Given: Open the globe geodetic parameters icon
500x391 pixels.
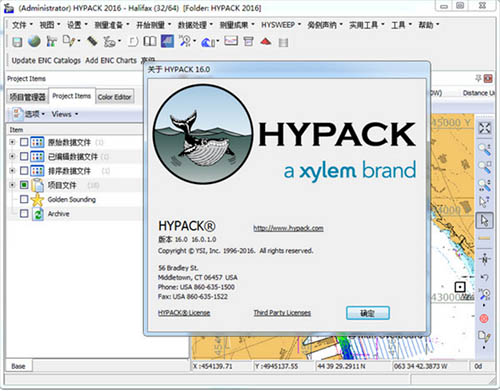Looking at the screenshot, I should 34,42.
